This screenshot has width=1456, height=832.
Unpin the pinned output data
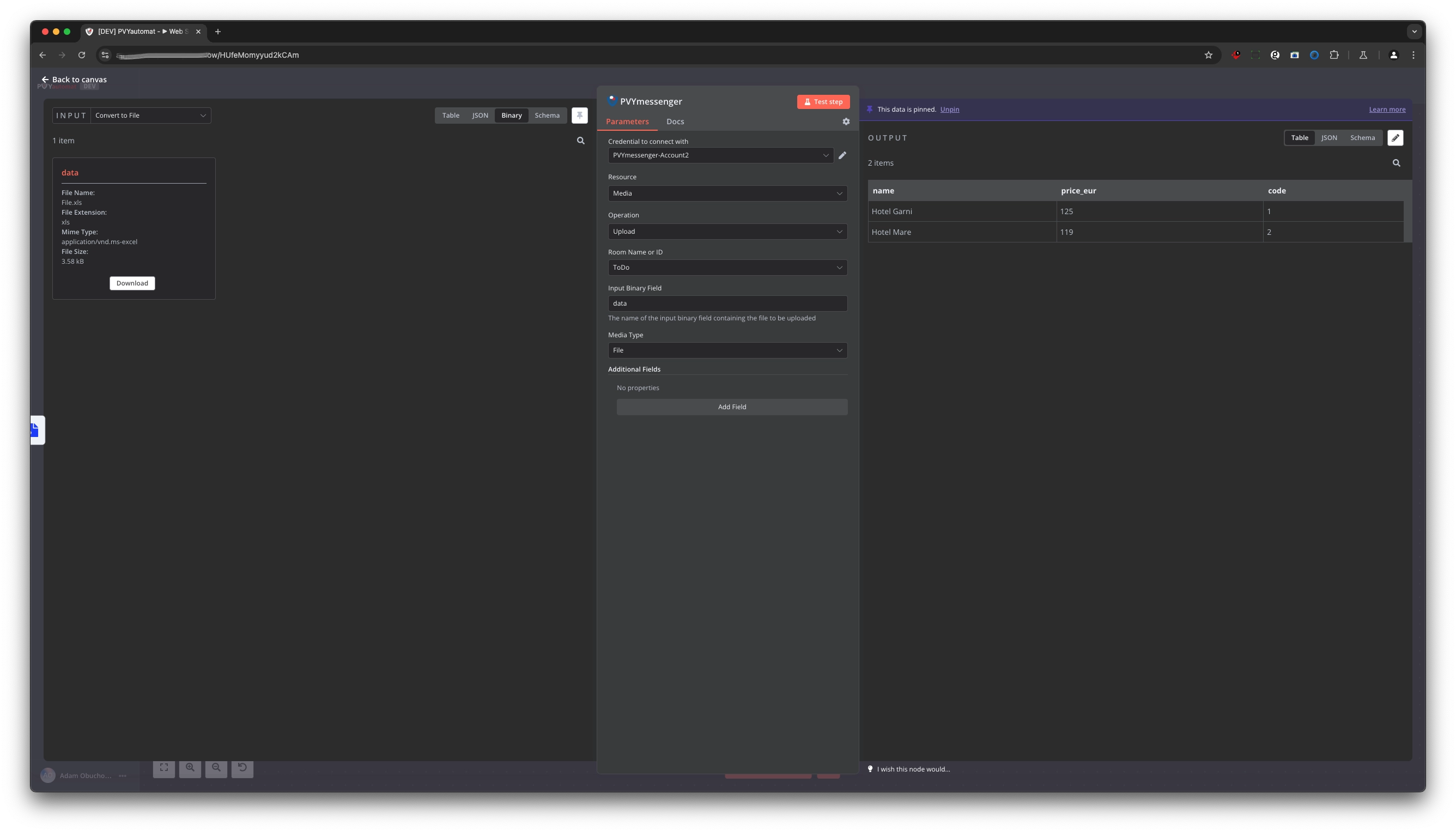pyautogui.click(x=950, y=109)
